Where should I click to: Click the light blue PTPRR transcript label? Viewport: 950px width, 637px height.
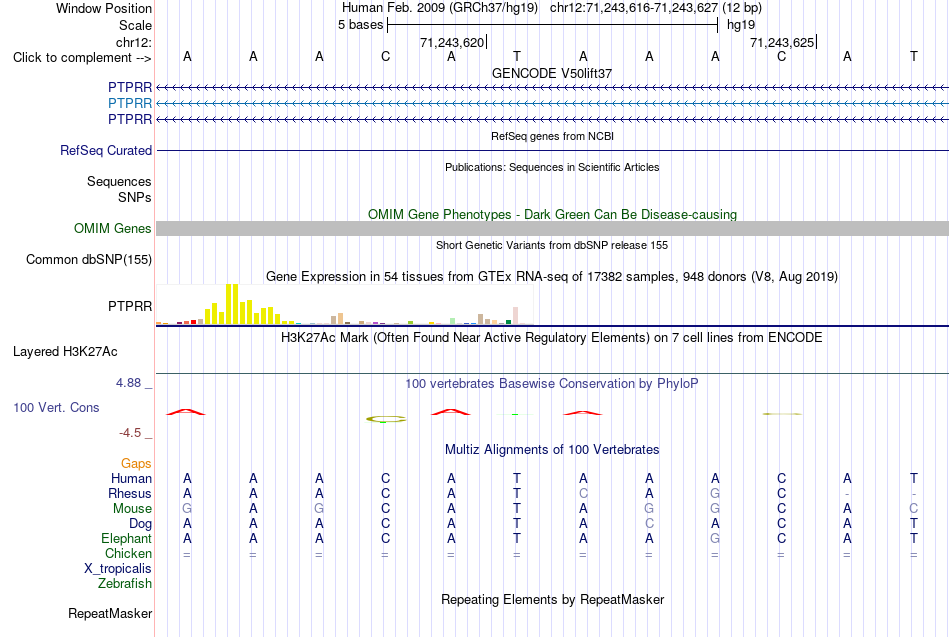tap(130, 103)
